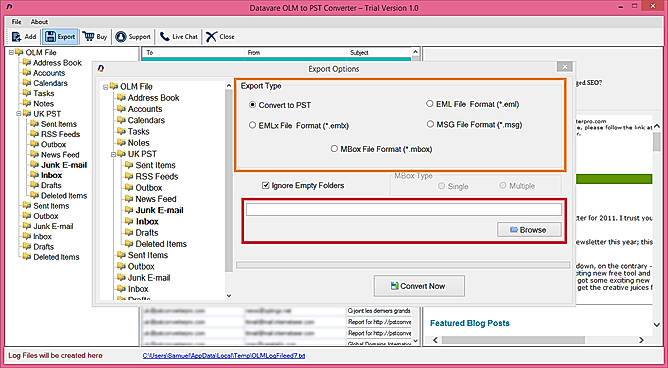
Task: Click the destination path input field
Action: (x=403, y=210)
